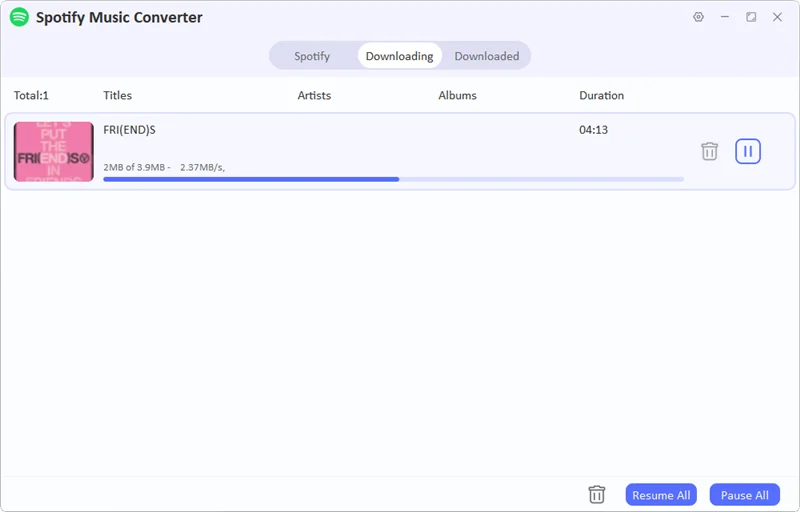800x512 pixels.
Task: Open the FRI(END)S album cover thumbnail
Action: [54, 151]
